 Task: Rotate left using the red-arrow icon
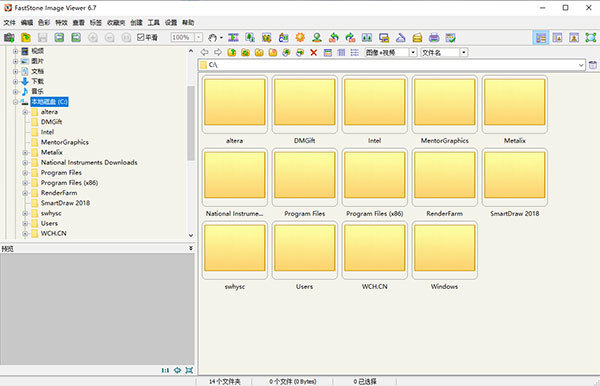(334, 37)
